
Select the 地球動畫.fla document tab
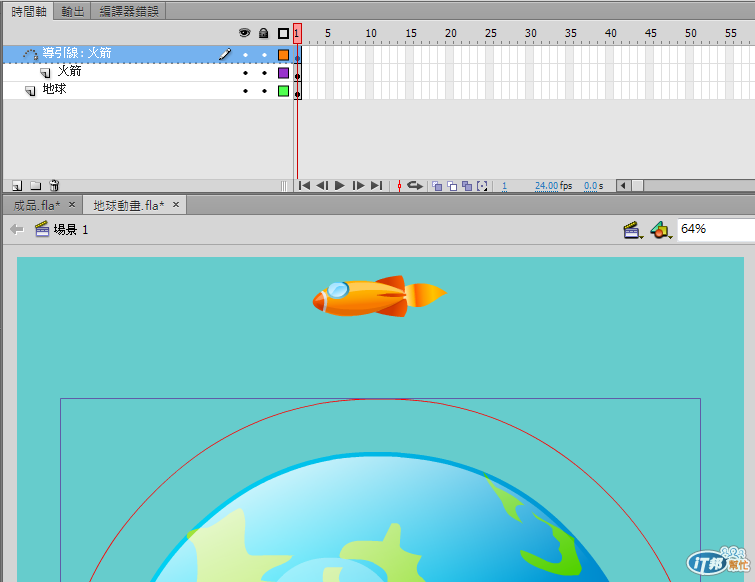(x=135, y=205)
